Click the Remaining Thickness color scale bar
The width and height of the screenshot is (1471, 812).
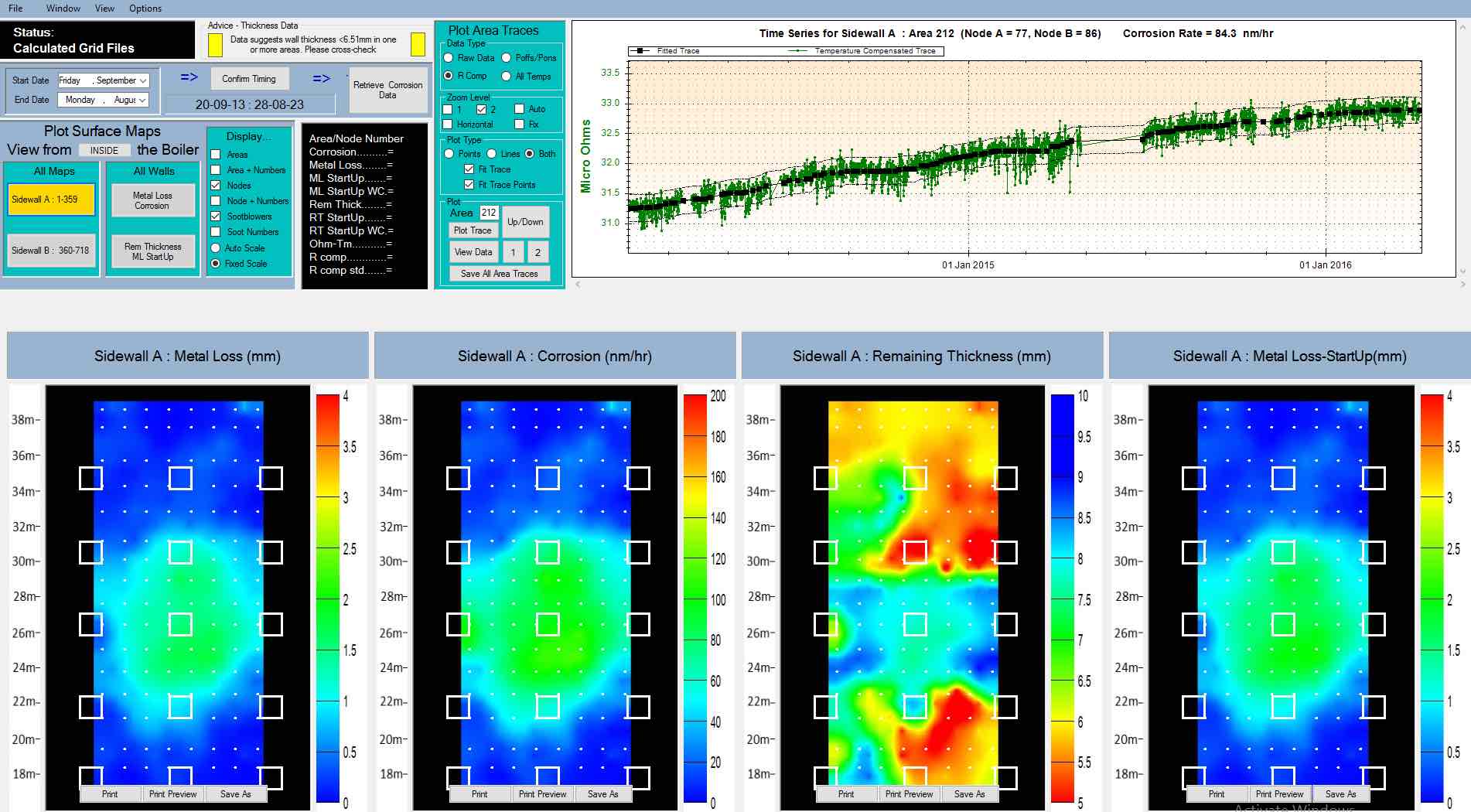click(1063, 599)
